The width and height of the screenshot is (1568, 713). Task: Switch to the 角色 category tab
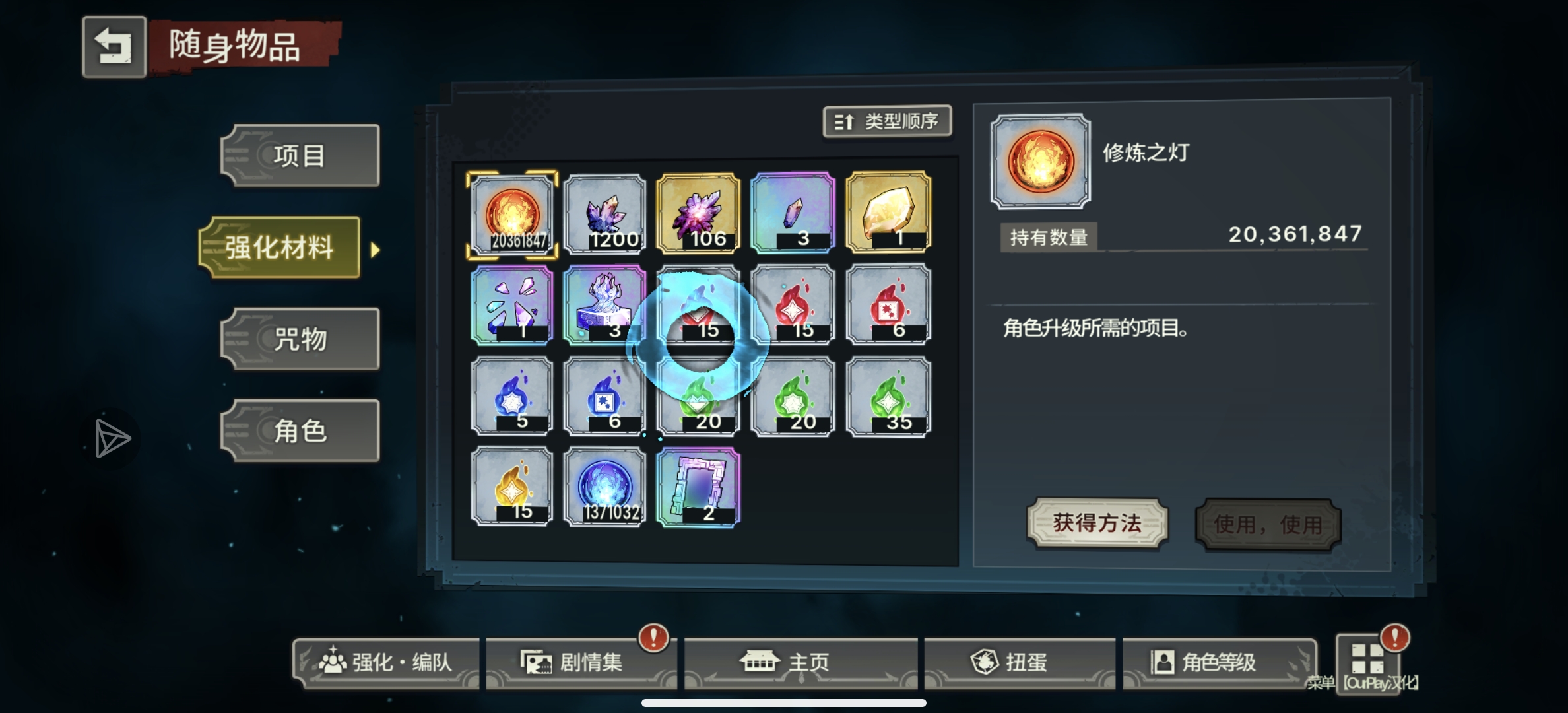tap(300, 431)
